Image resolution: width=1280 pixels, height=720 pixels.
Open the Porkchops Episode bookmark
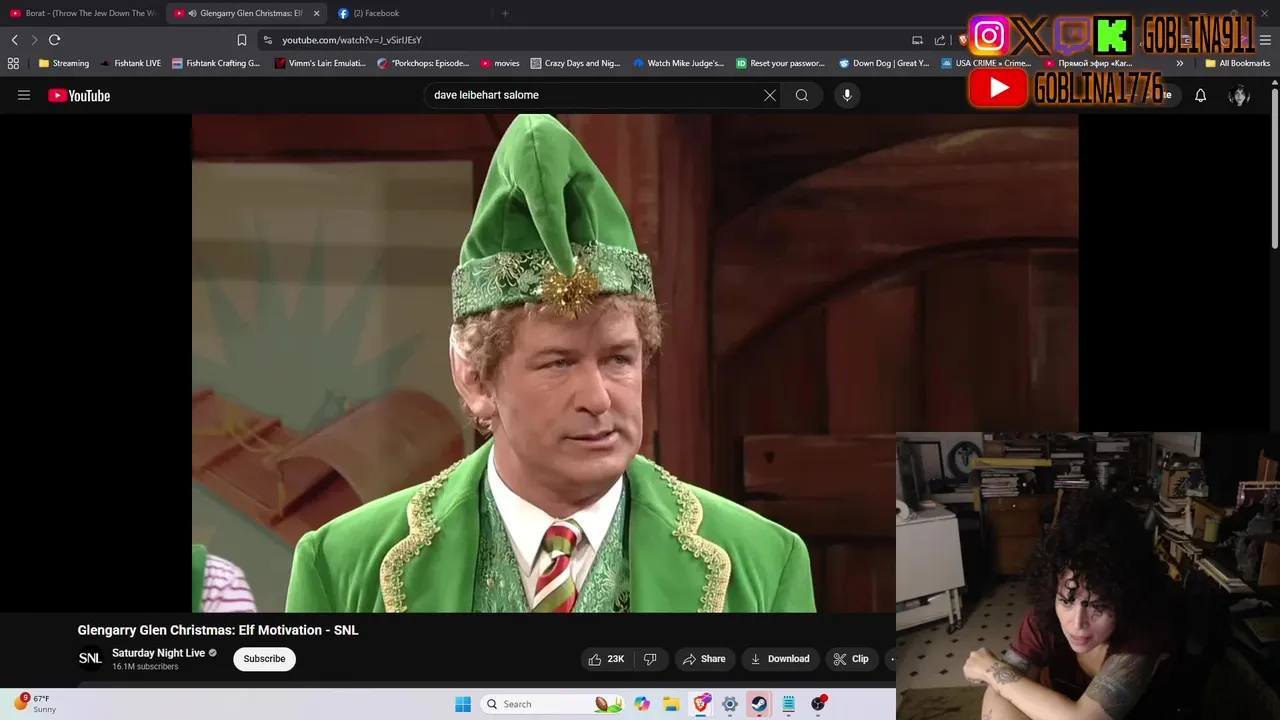tap(423, 63)
